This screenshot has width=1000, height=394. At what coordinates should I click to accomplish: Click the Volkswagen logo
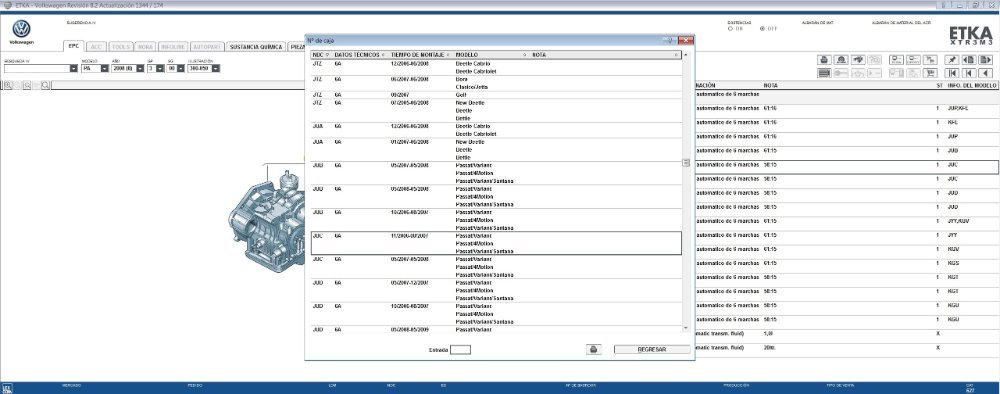coord(22,29)
